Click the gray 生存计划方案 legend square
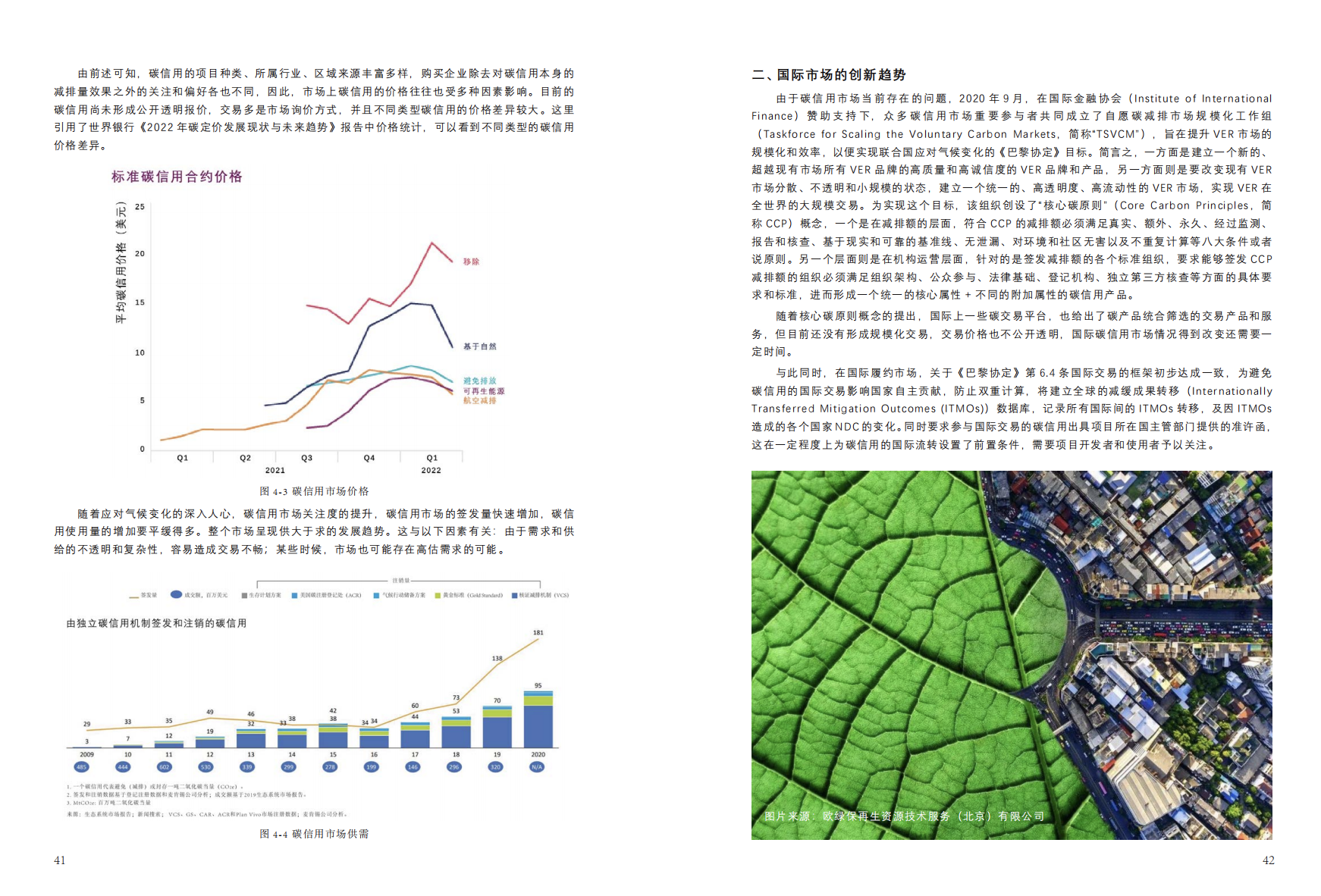Viewport: 1321px width, 896px height. click(x=244, y=596)
